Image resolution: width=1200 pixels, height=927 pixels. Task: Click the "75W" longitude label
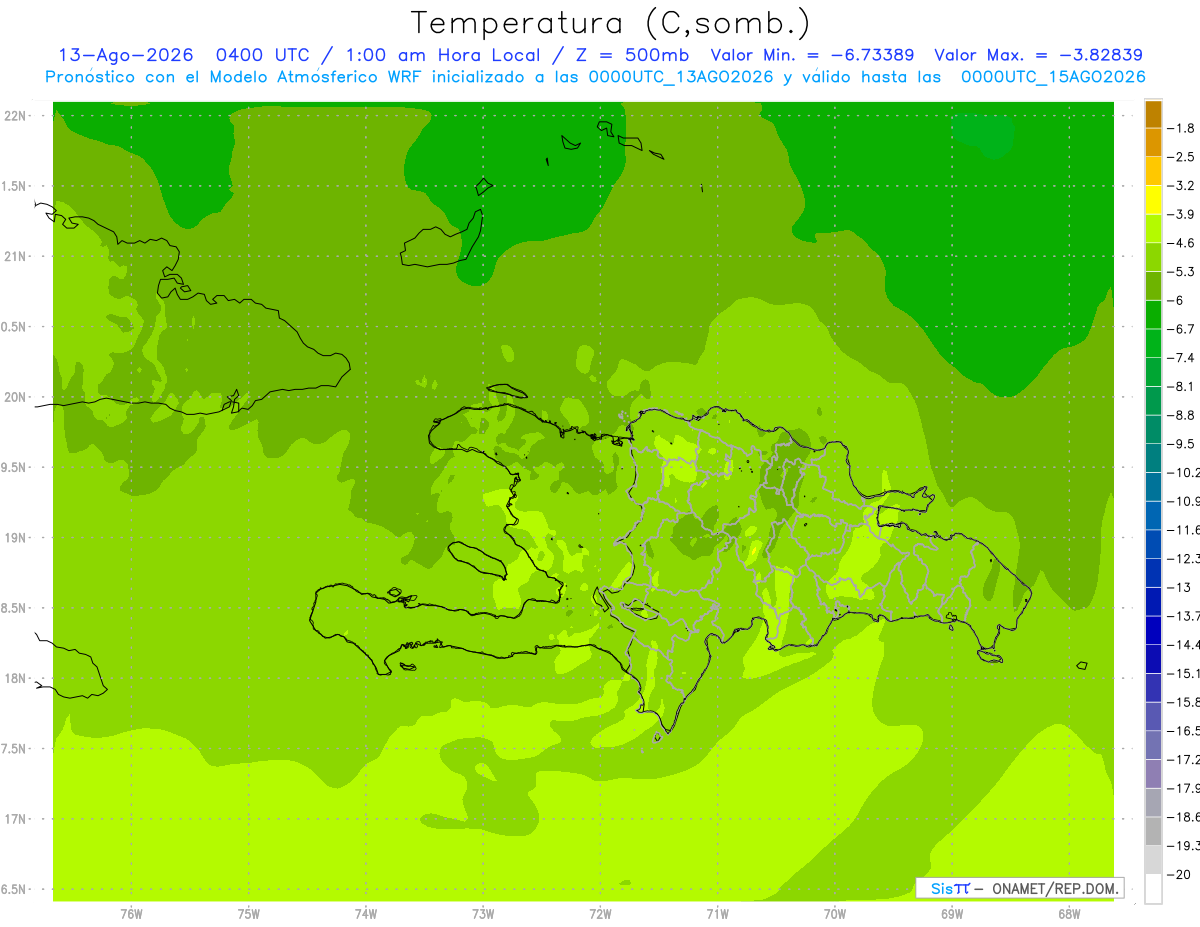click(249, 914)
